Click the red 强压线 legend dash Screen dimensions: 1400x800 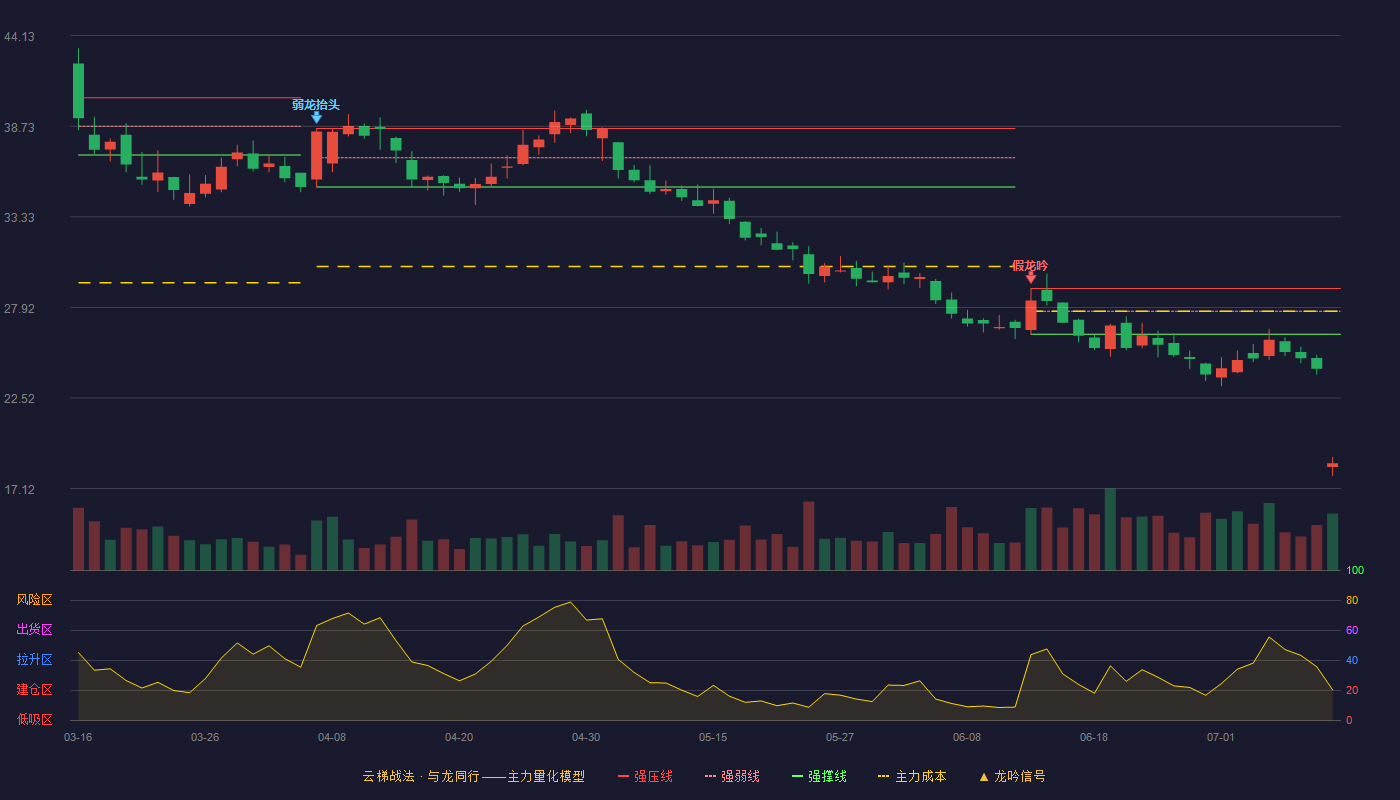[624, 776]
